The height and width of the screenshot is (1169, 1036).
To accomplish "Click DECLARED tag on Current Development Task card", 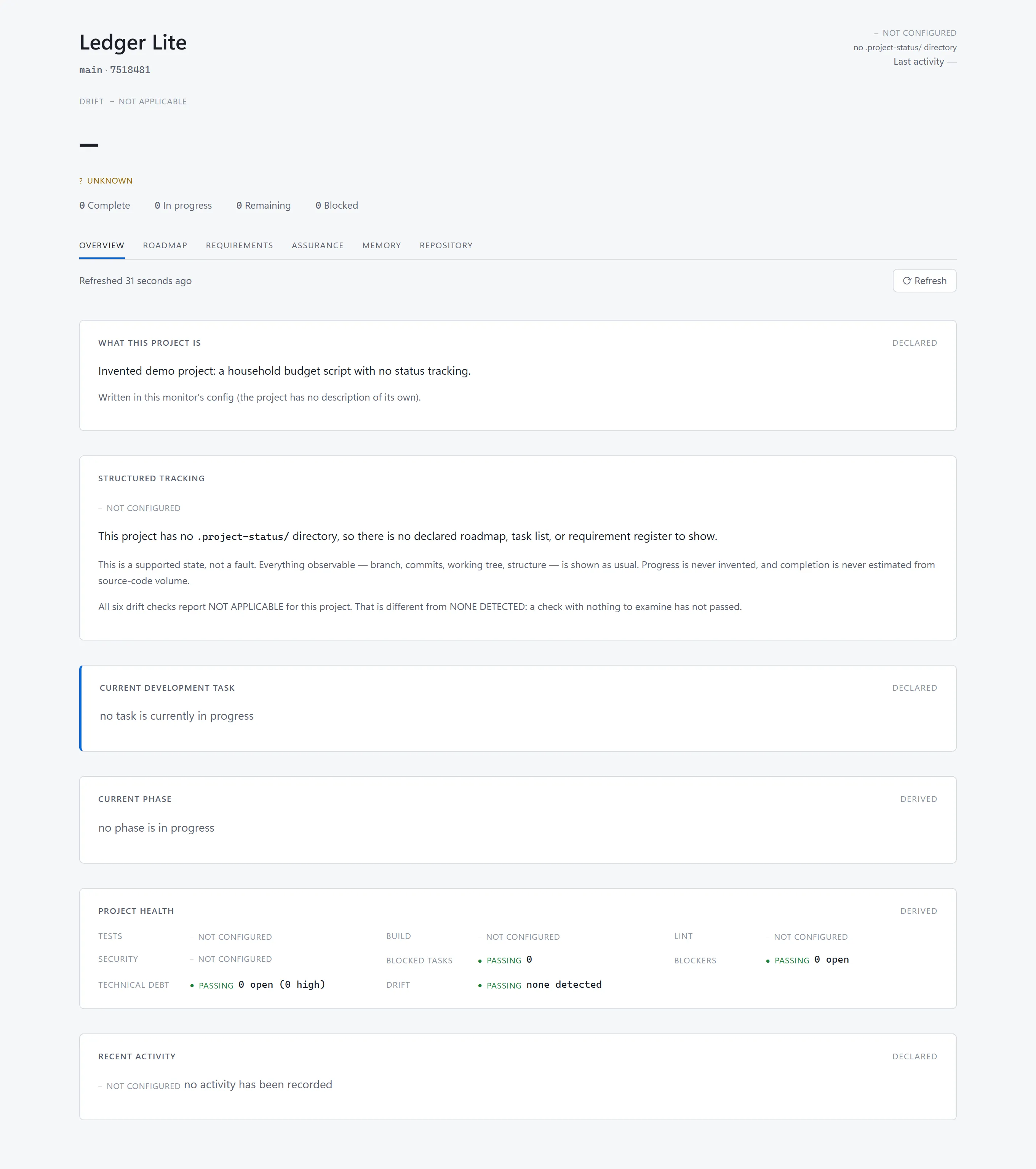I will (915, 688).
